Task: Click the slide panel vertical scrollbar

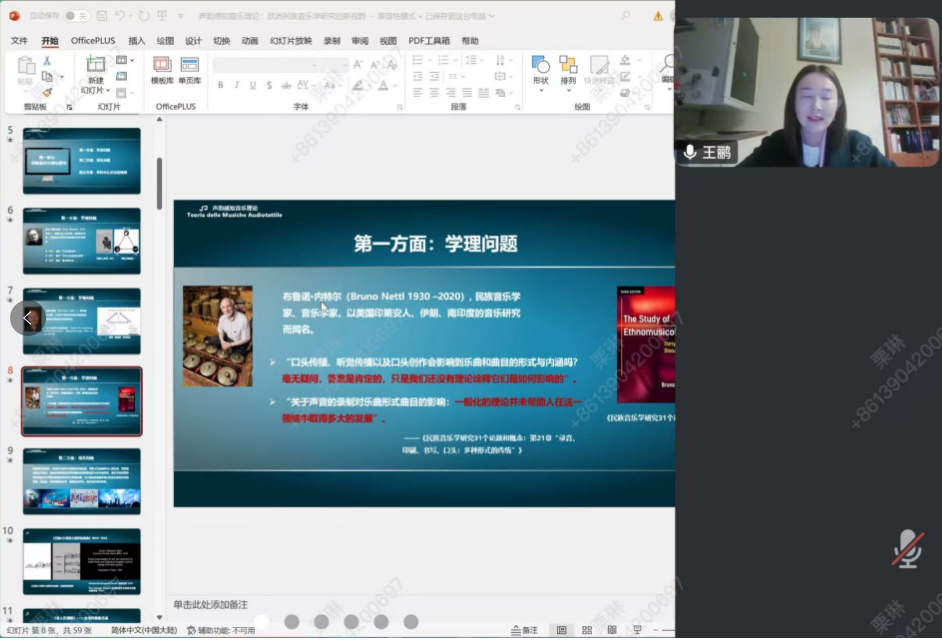Action: (159, 180)
